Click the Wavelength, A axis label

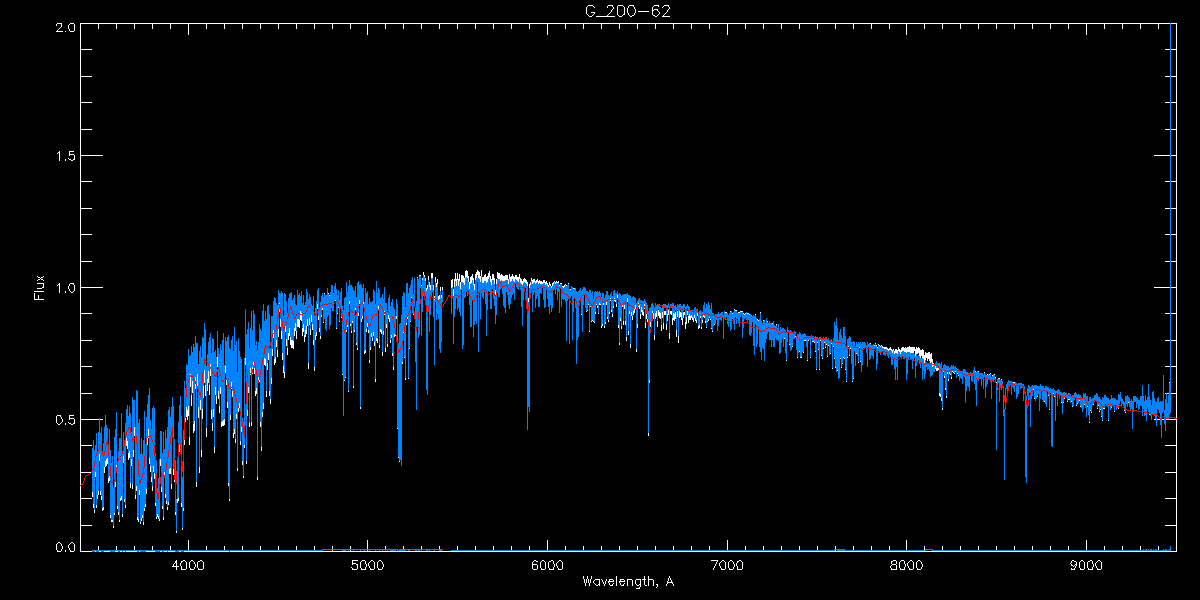coord(628,581)
